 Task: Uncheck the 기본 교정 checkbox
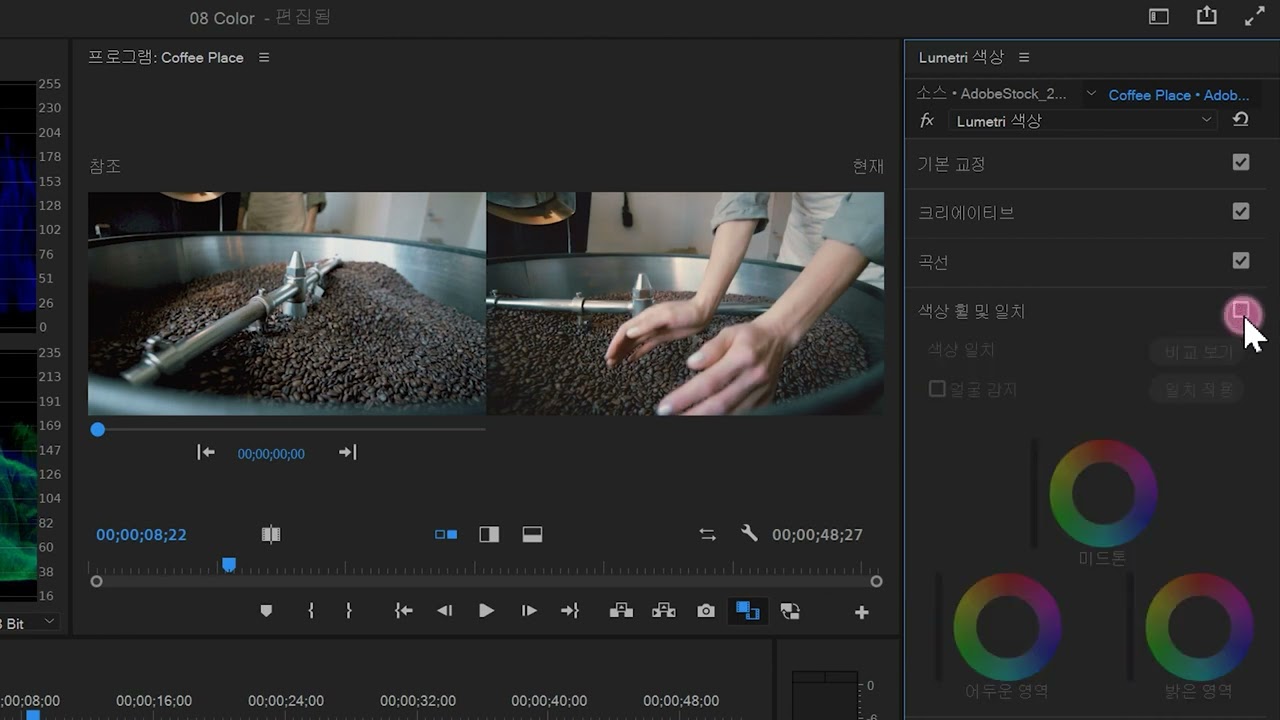click(1241, 163)
